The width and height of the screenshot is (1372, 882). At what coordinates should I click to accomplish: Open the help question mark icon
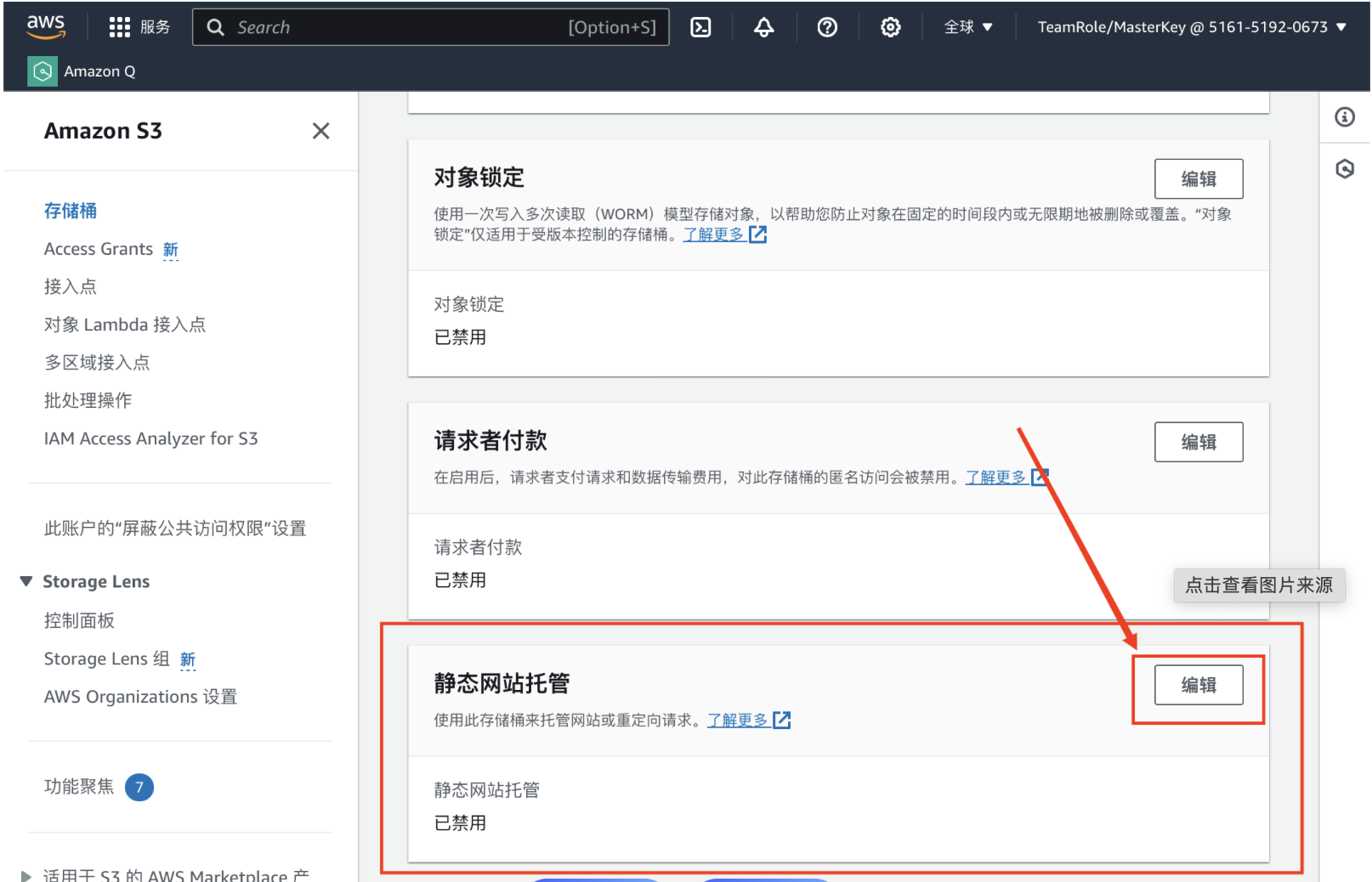tap(827, 27)
